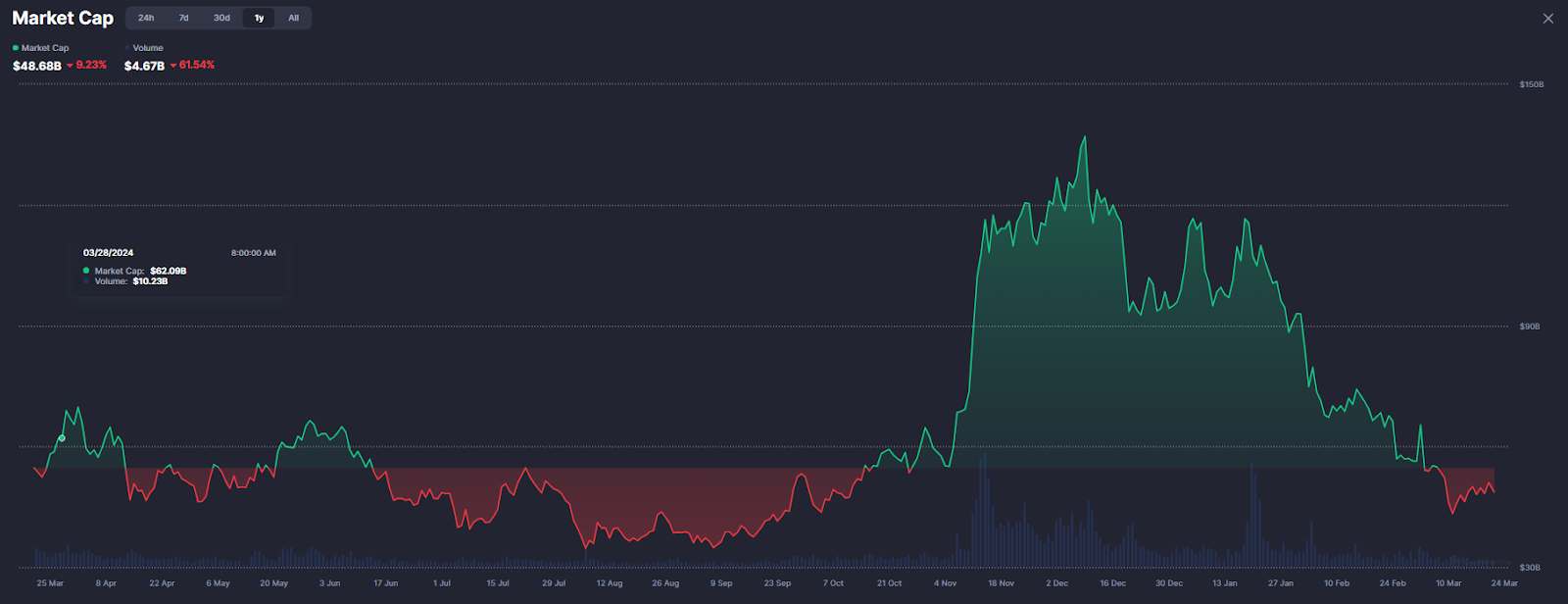Screen dimensions: 1568x604
Task: Click the 25 Mar date on x-axis
Action: click(50, 583)
